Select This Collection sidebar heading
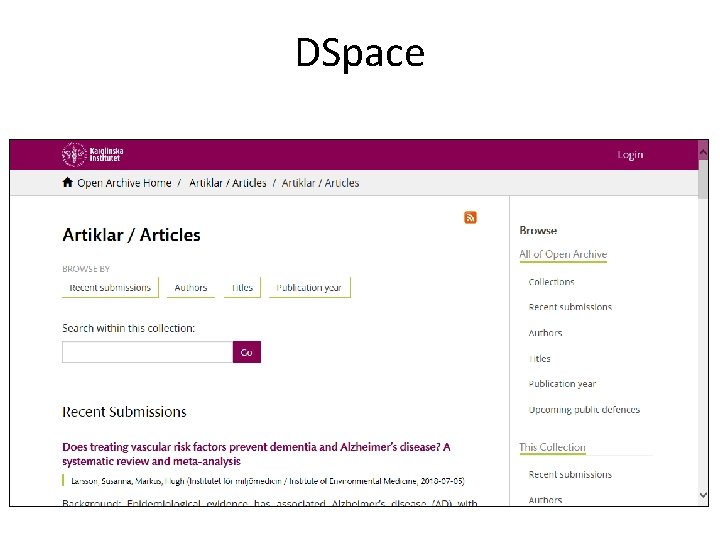The height and width of the screenshot is (540, 720). click(552, 447)
